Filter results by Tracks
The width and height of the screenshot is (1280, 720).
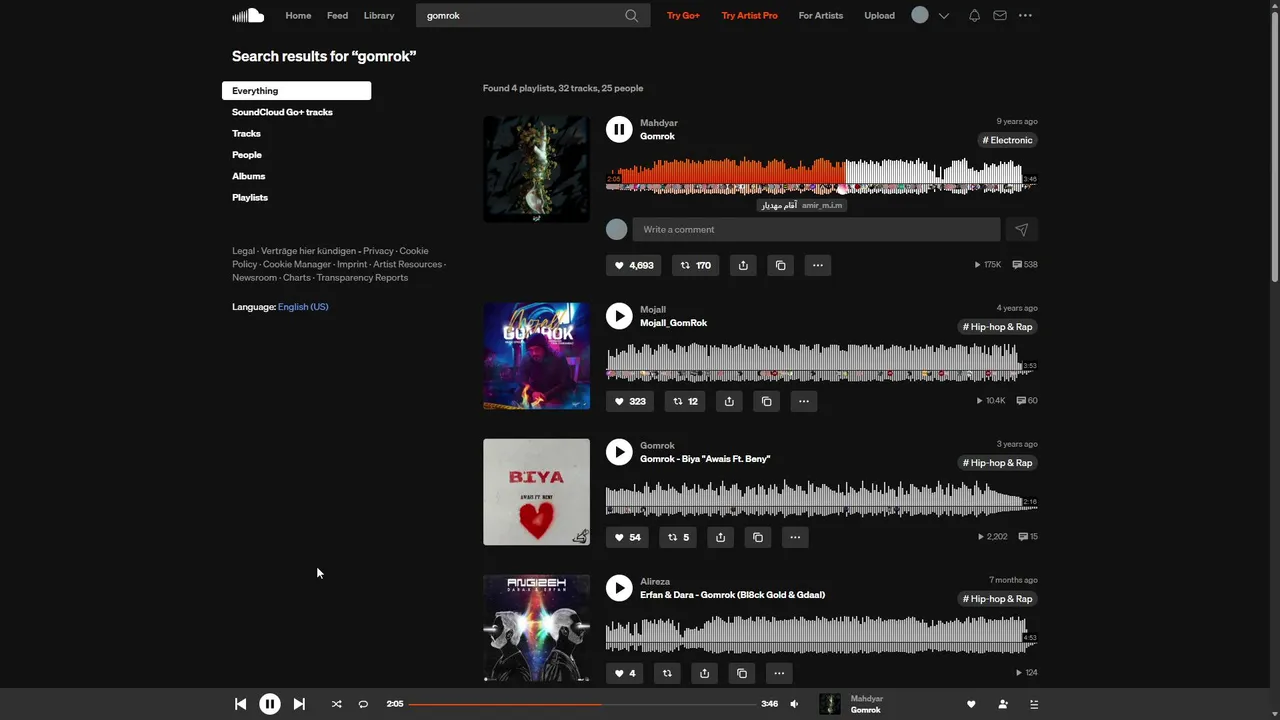point(246,133)
